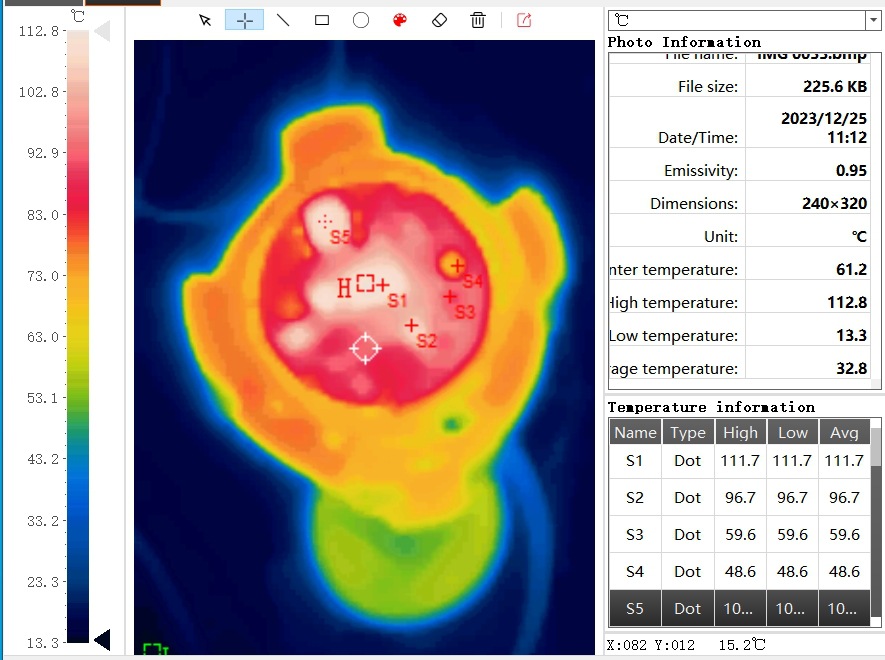Click the Low column header

pyautogui.click(x=792, y=432)
